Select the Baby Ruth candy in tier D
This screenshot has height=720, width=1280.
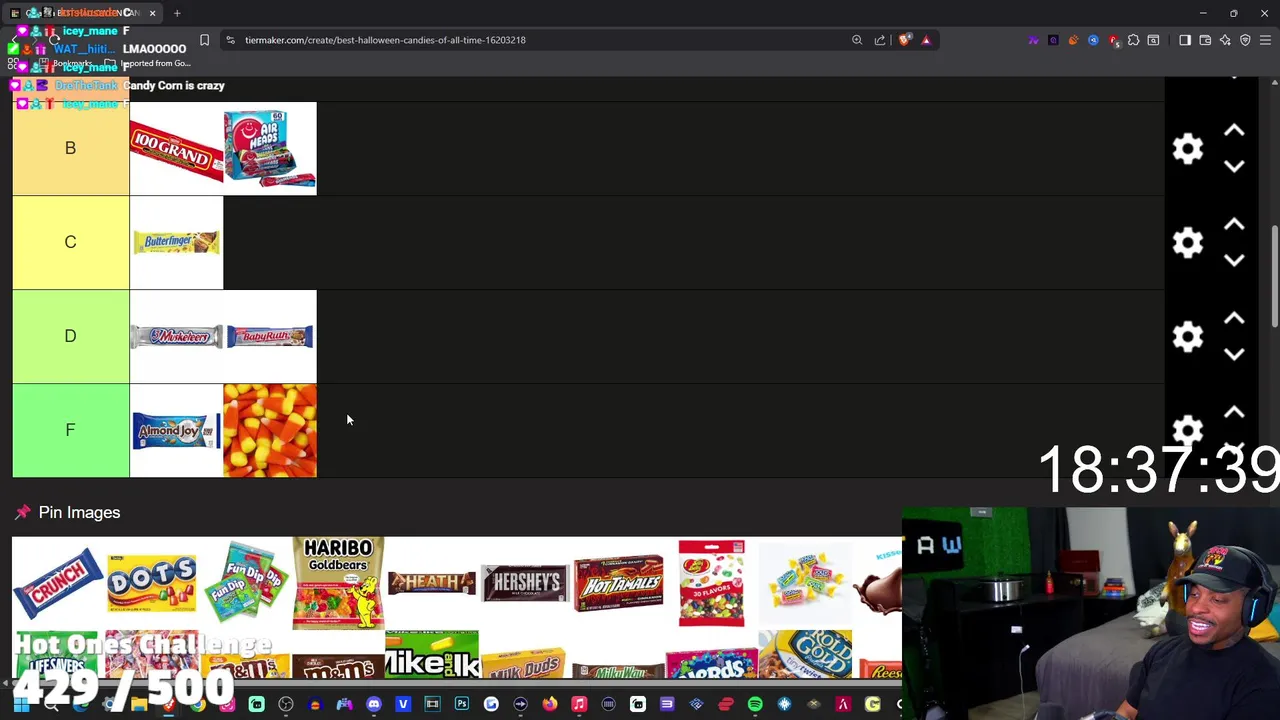pyautogui.click(x=270, y=336)
